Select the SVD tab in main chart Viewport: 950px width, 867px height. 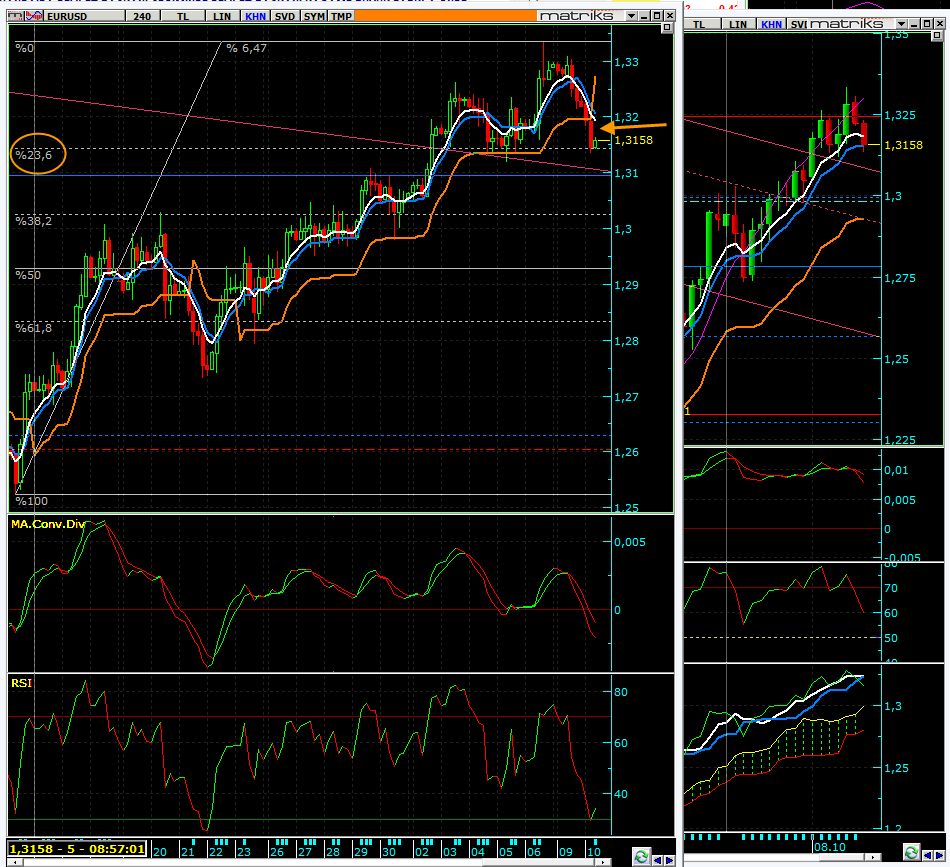click(x=285, y=17)
